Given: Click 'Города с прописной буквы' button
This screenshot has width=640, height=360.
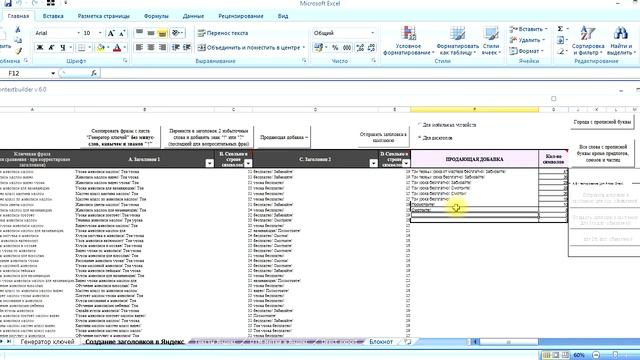Looking at the screenshot, I should (602, 122).
